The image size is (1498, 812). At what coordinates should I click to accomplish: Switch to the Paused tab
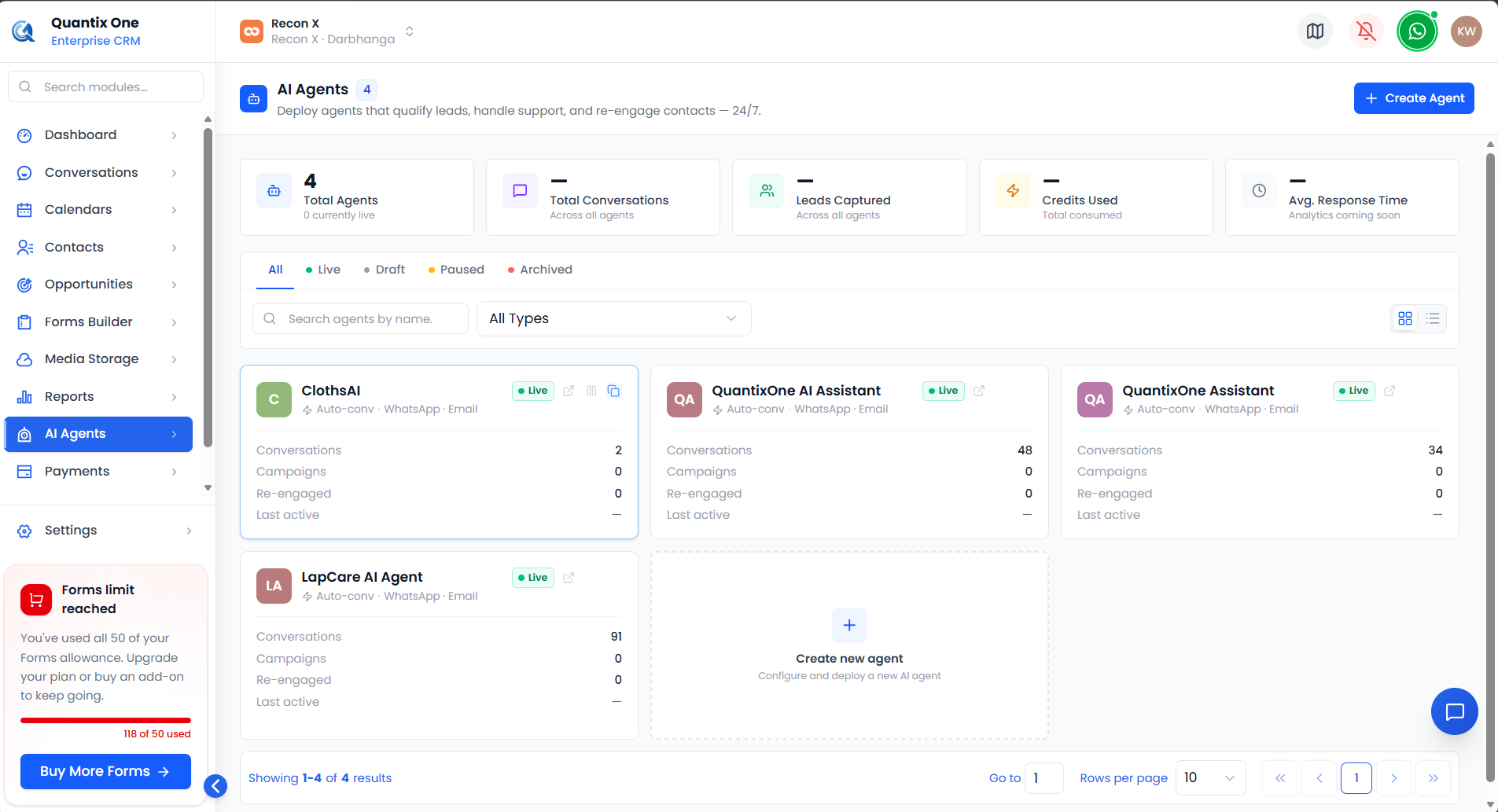point(456,270)
